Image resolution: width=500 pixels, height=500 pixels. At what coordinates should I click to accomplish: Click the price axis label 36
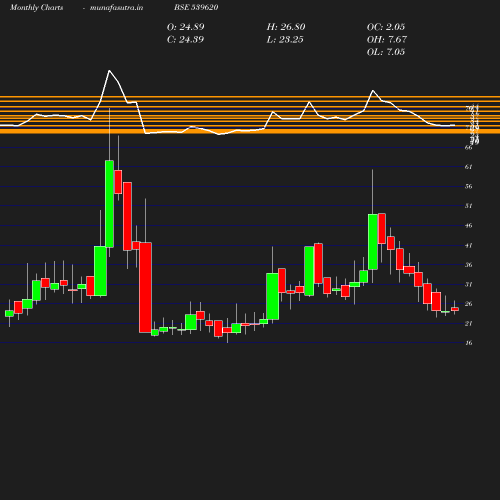click(469, 265)
